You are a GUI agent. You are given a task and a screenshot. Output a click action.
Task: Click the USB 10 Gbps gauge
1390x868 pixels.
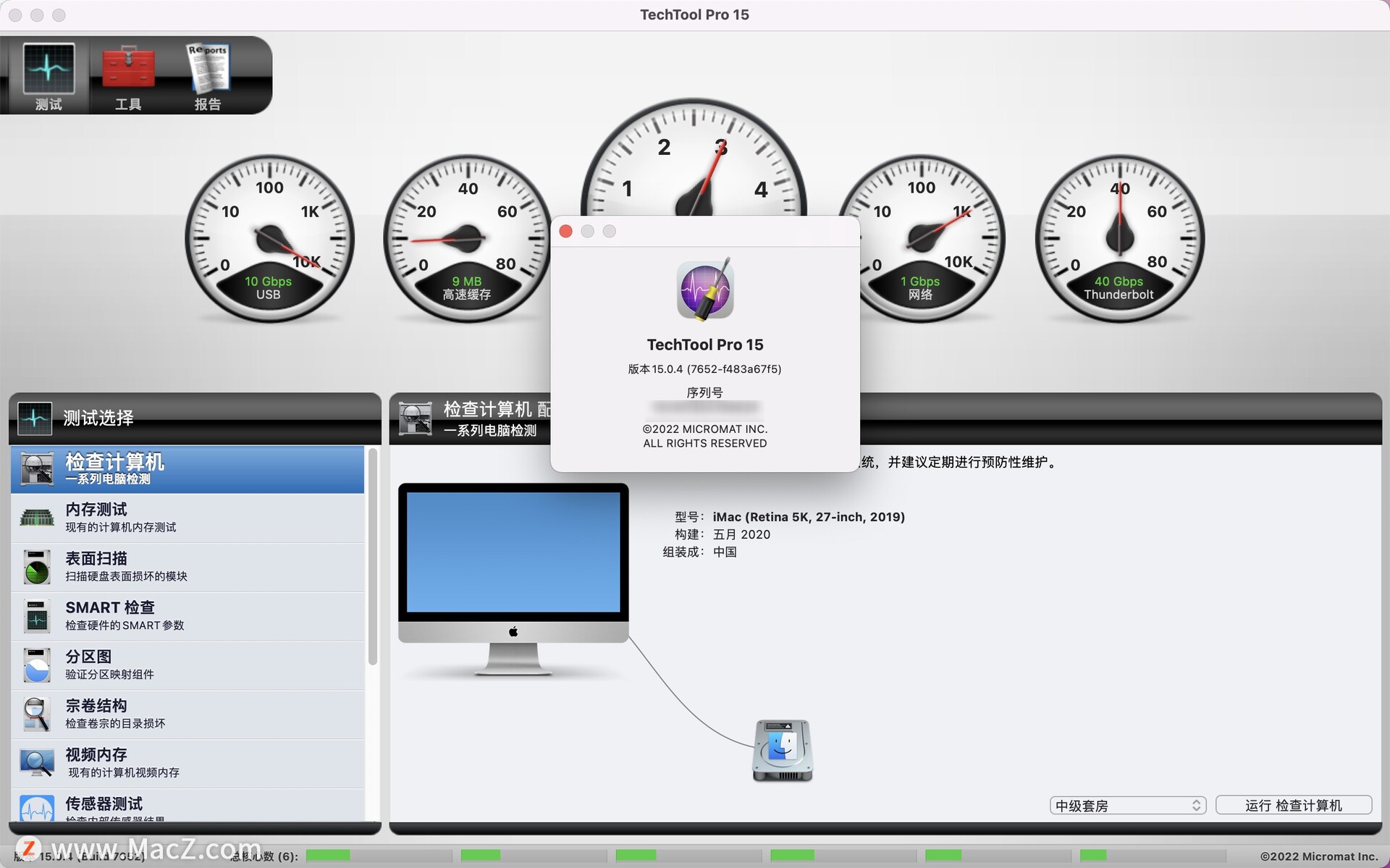[x=269, y=238]
